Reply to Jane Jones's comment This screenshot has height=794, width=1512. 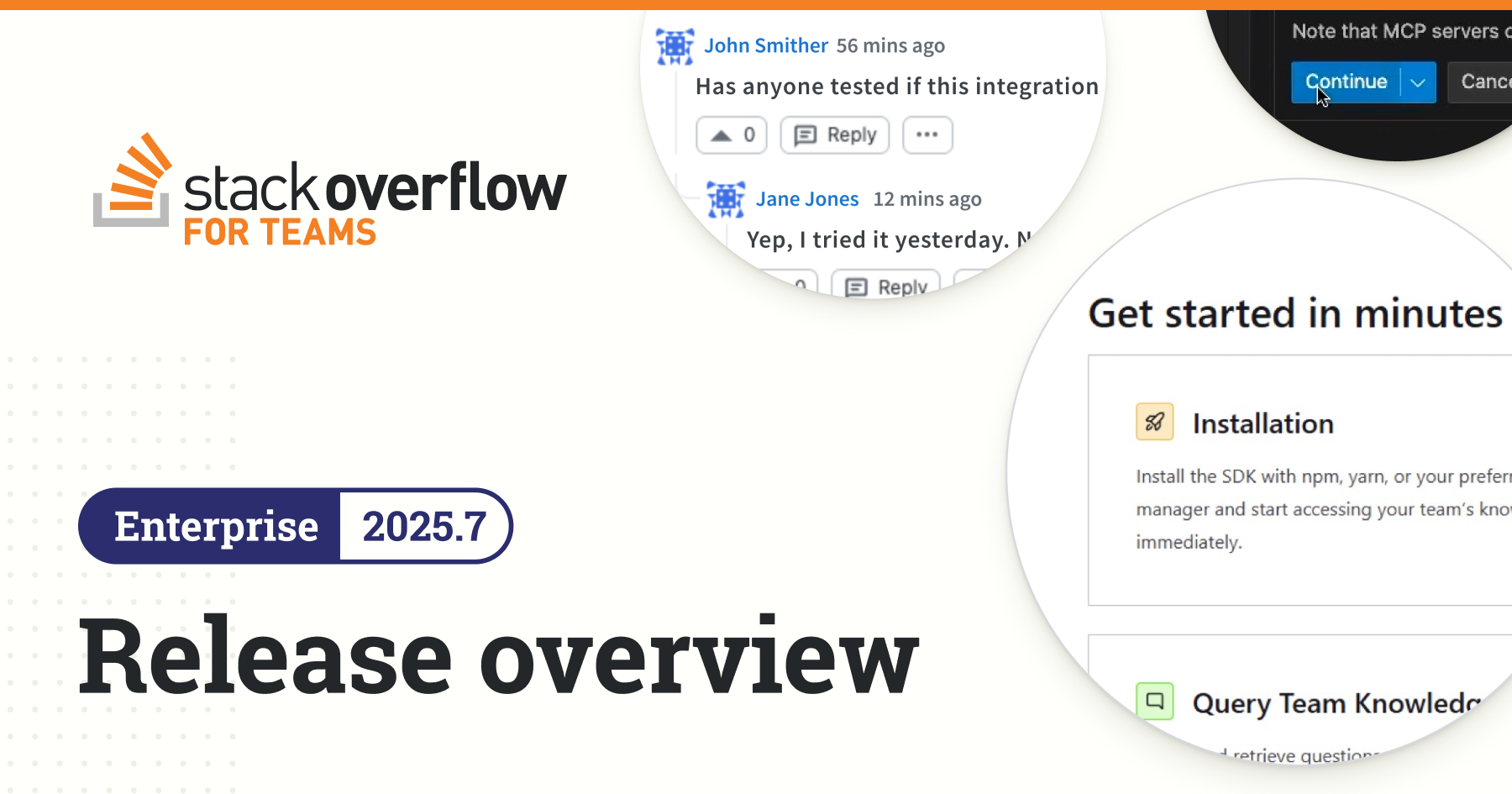tap(886, 287)
